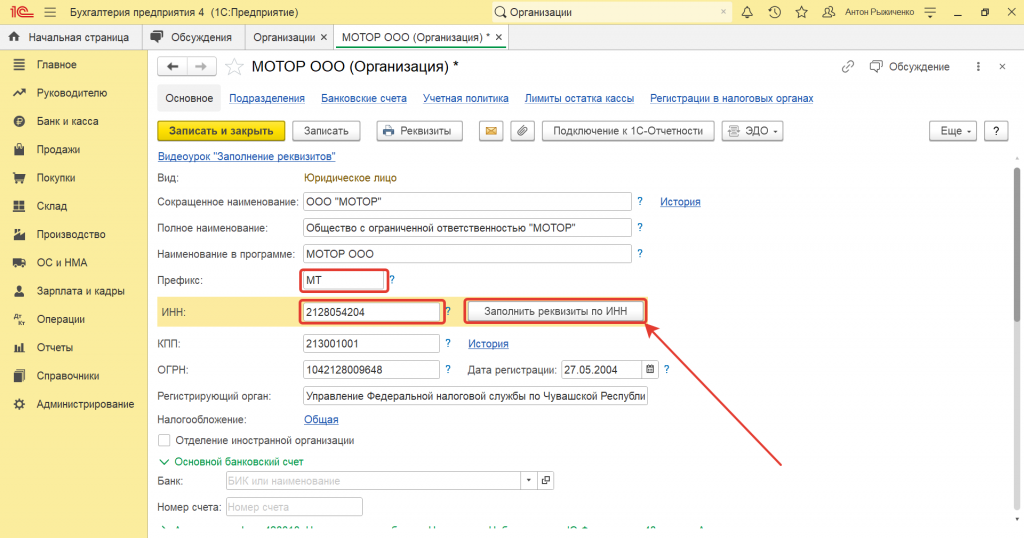Switch to the Банковские счета tab
This screenshot has height=538, width=1024.
[362, 98]
